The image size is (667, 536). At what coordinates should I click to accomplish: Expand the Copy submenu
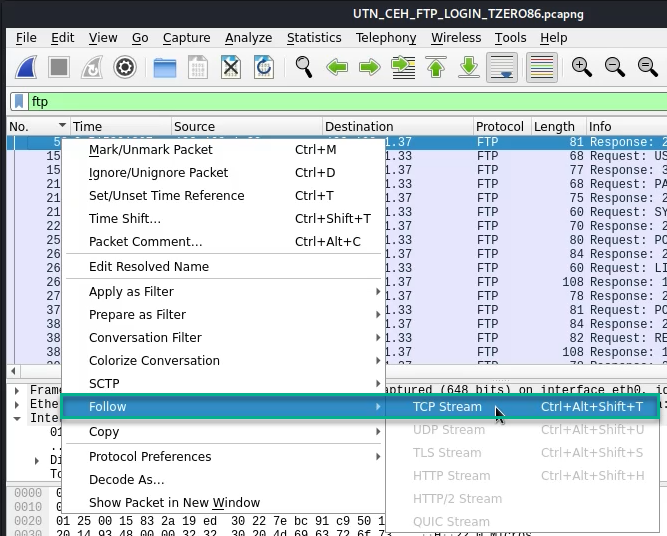(223, 432)
